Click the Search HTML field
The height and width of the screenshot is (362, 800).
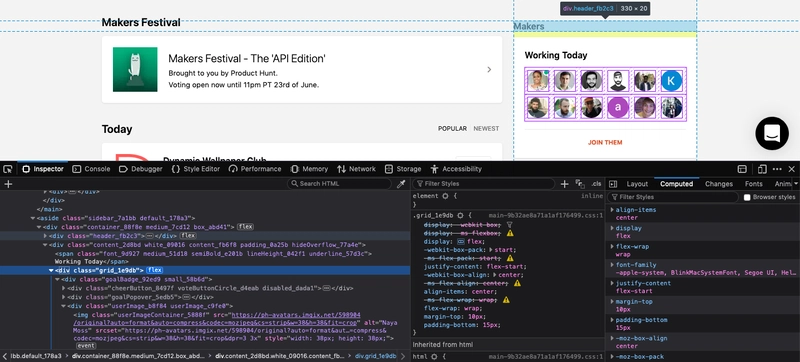(x=339, y=184)
